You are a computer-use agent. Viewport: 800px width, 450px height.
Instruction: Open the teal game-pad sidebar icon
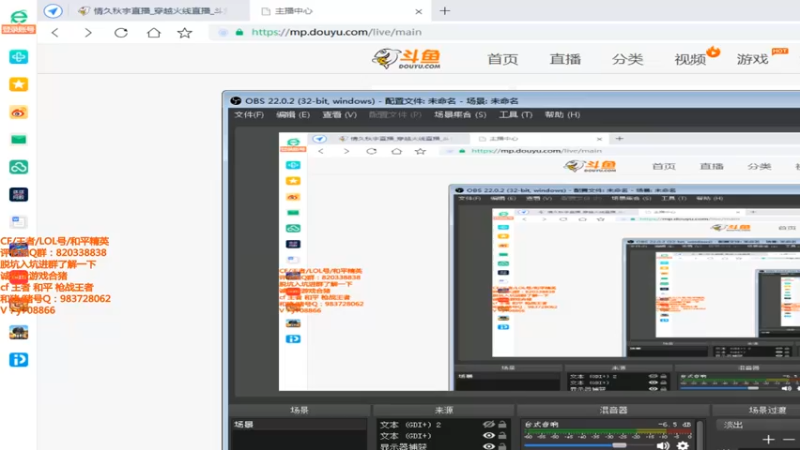(18, 57)
